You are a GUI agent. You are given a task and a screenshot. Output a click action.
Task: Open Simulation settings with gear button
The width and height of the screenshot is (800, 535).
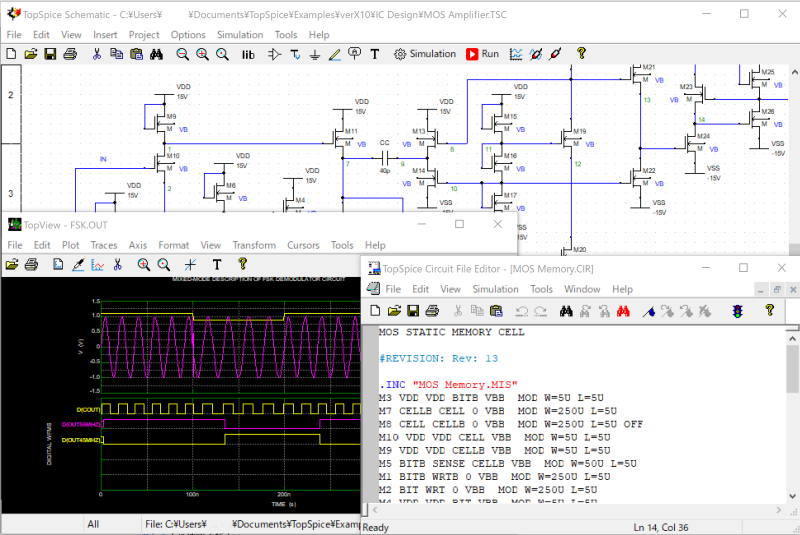point(424,54)
